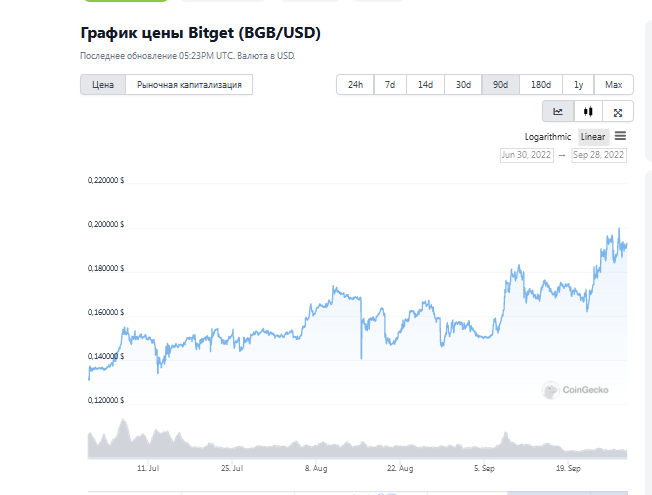Click the CoinGecko logo watermark
This screenshot has width=652, height=495.
pos(575,391)
